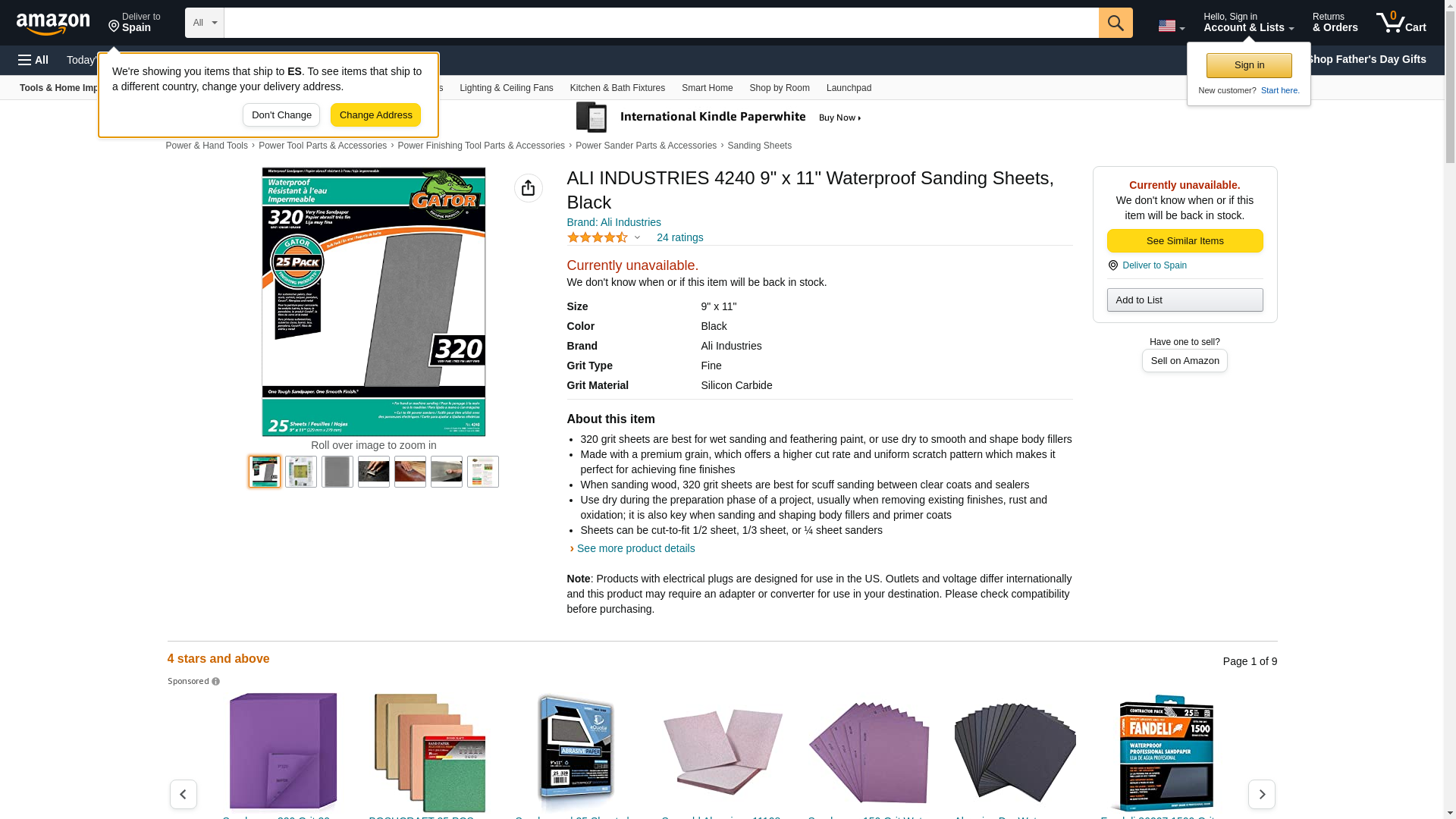This screenshot has width=1456, height=819.
Task: Expand the All search category dropdown
Action: (204, 23)
